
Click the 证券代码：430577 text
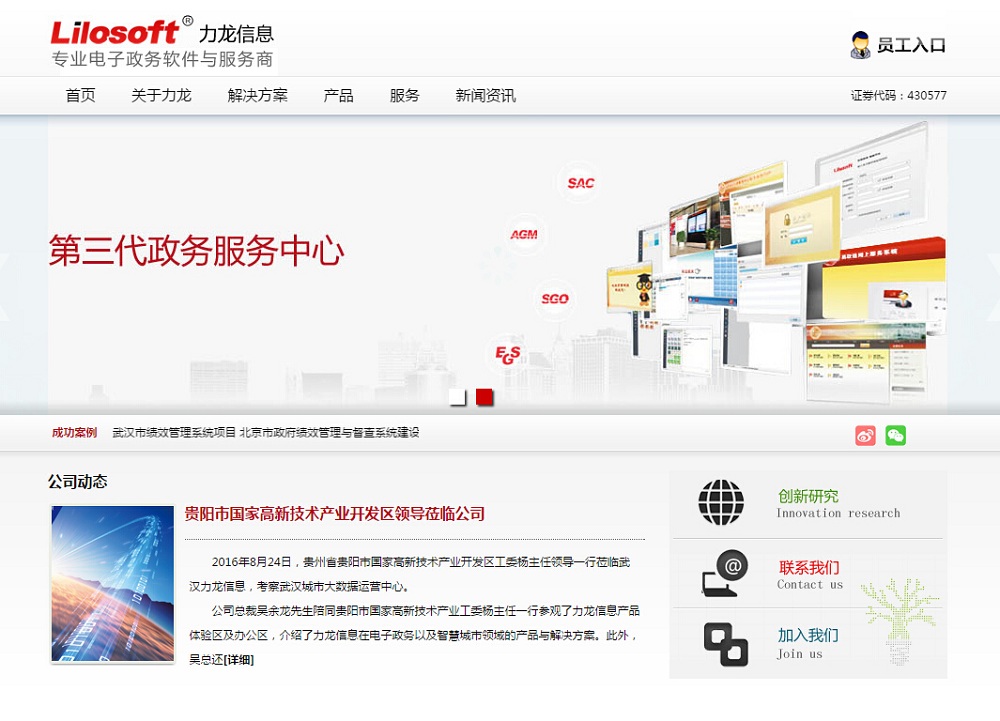point(899,96)
